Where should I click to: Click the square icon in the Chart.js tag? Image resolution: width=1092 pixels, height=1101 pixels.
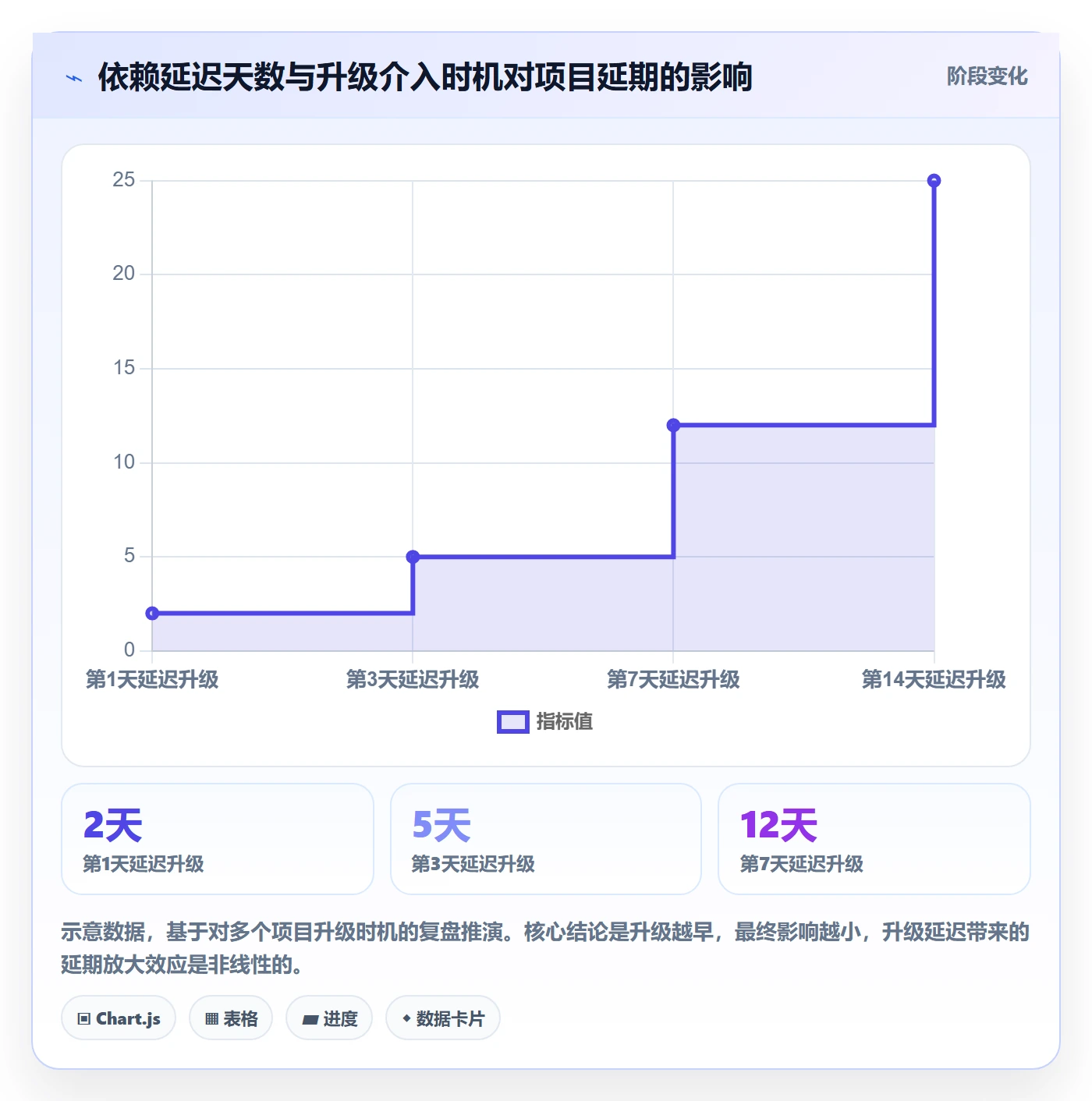coord(84,1018)
